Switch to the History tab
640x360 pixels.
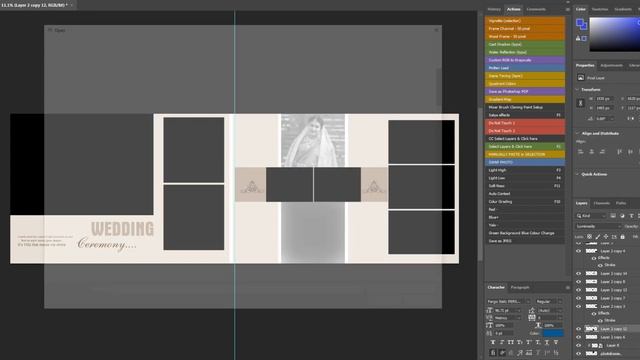tap(494, 9)
